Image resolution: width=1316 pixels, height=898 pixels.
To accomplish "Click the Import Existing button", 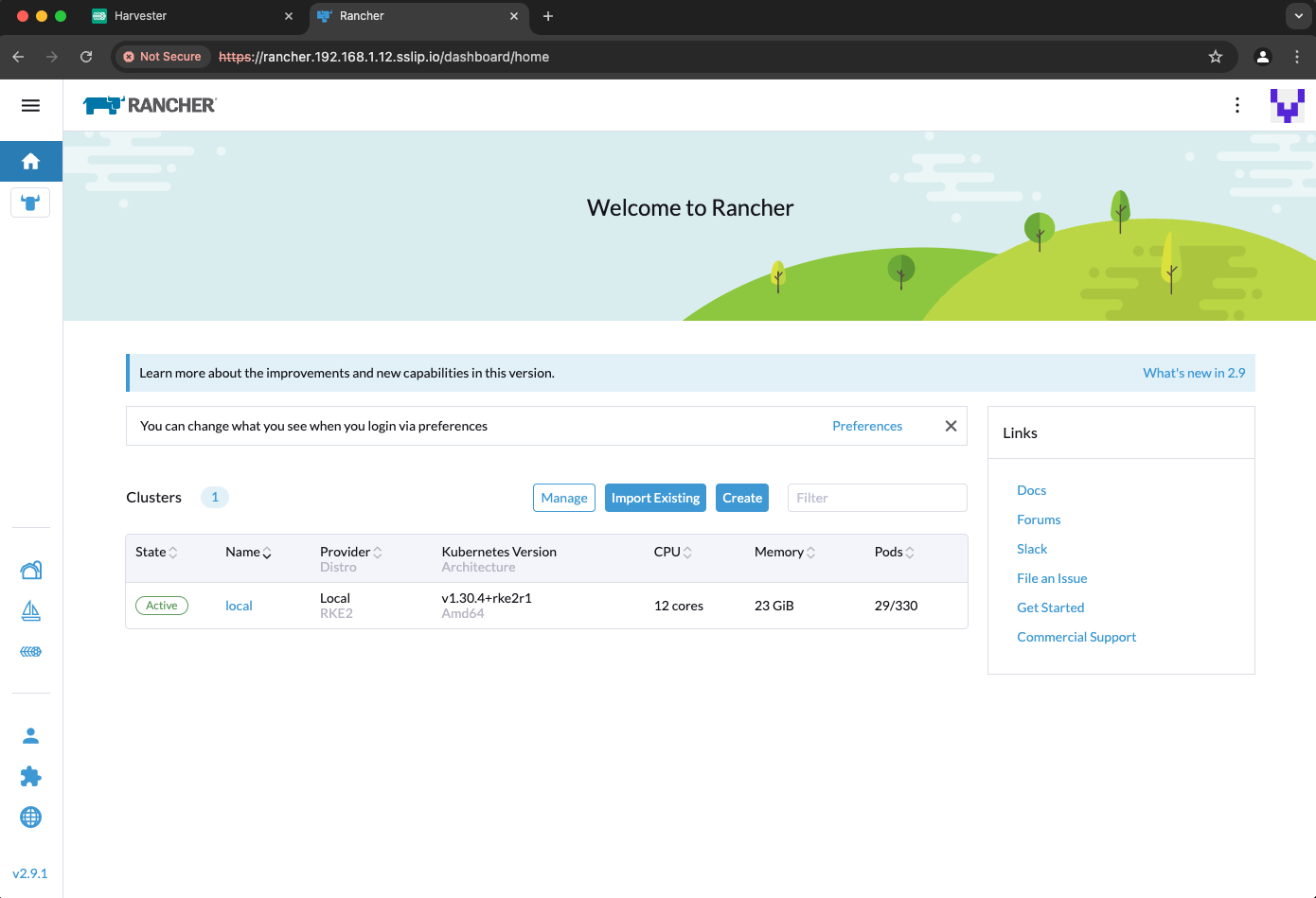I will click(x=655, y=498).
